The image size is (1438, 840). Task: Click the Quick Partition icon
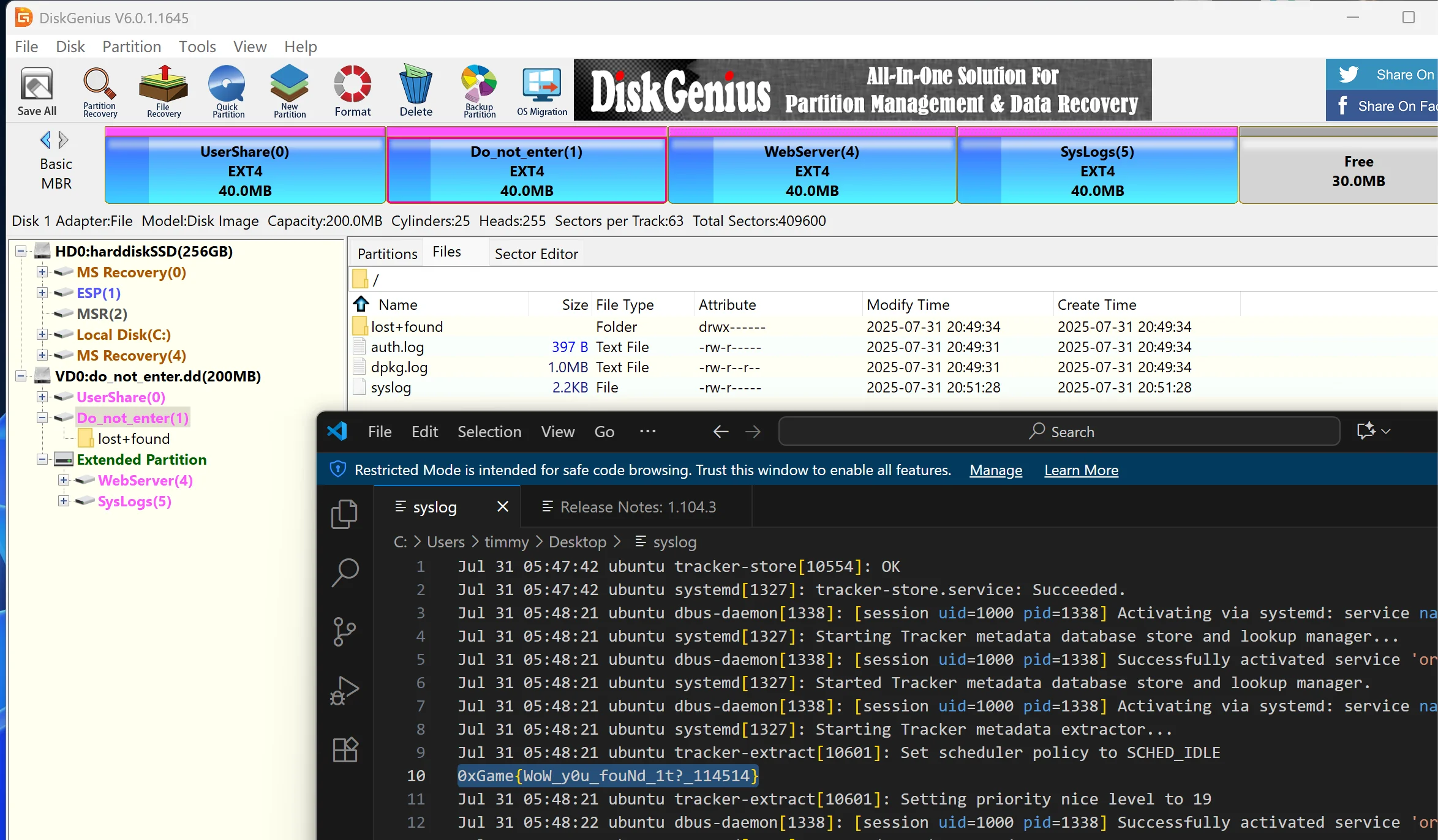[x=228, y=91]
